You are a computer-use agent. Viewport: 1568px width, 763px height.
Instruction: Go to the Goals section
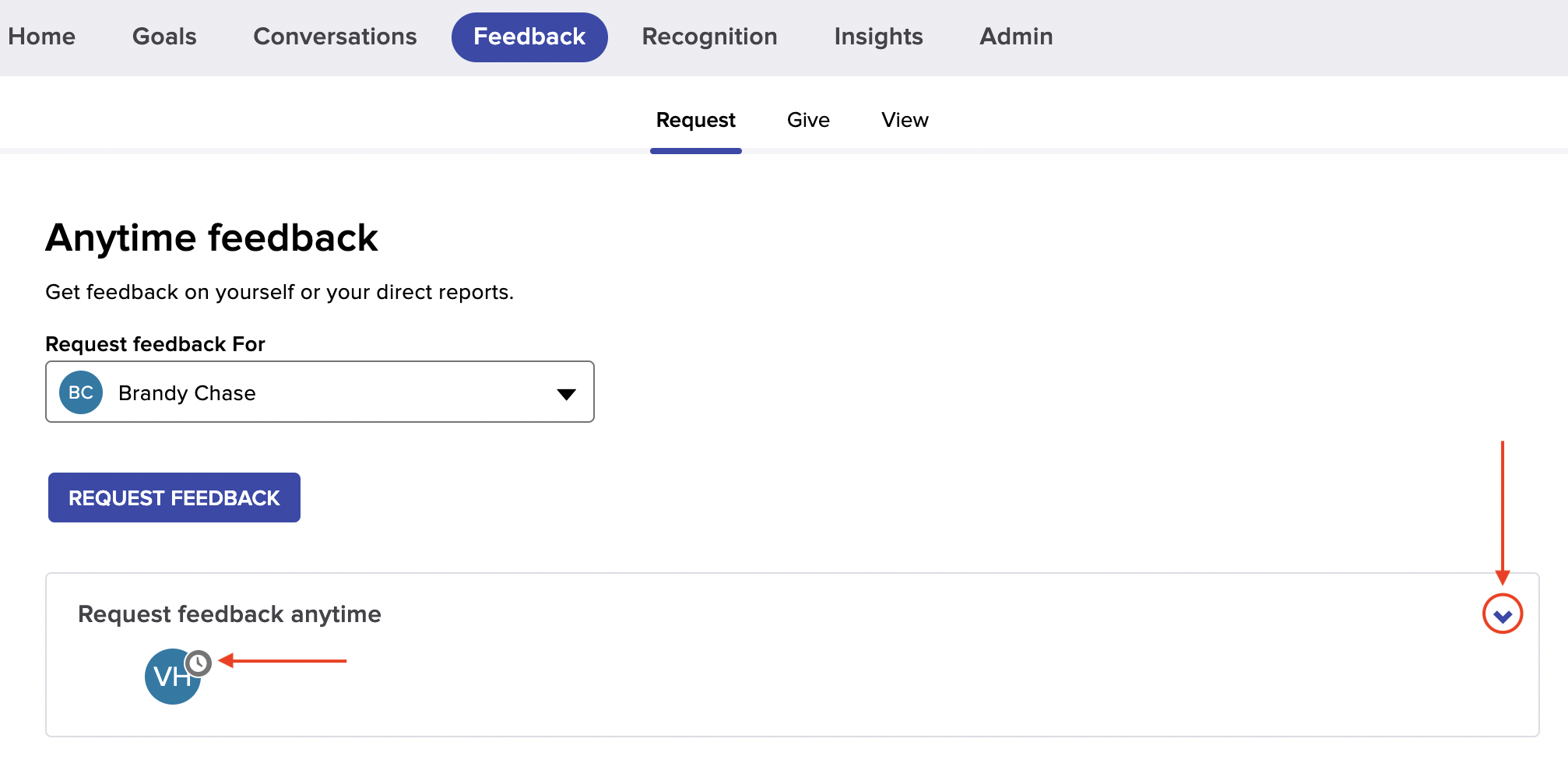point(164,37)
